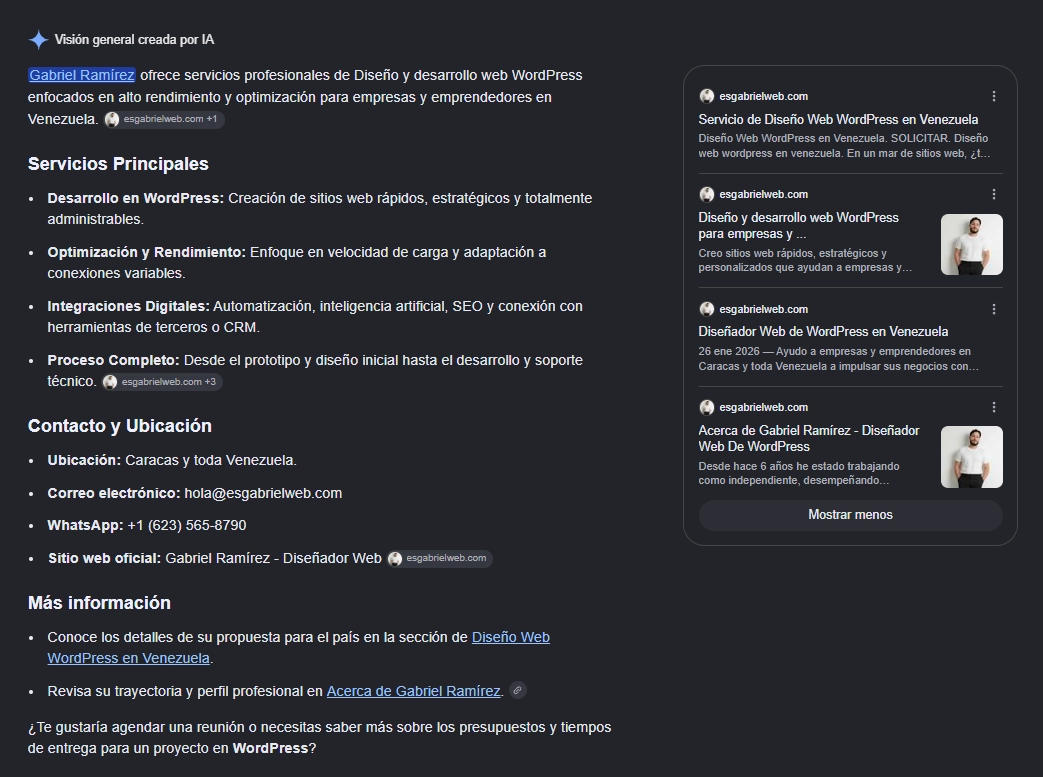Click the esgabrielweb.com +1 source chip
The width and height of the screenshot is (1043, 777).
click(x=164, y=119)
